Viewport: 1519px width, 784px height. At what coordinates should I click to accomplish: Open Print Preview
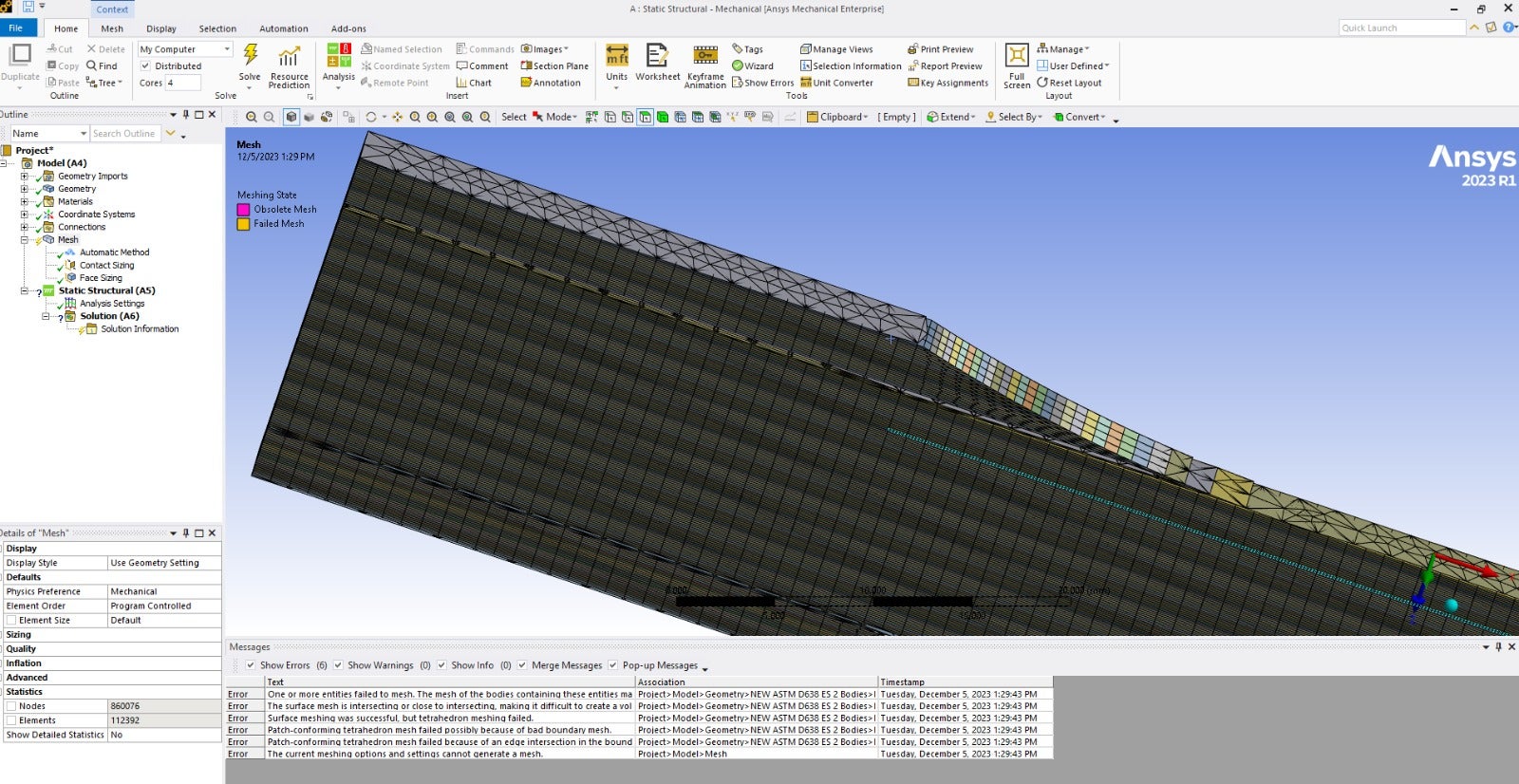tap(940, 49)
